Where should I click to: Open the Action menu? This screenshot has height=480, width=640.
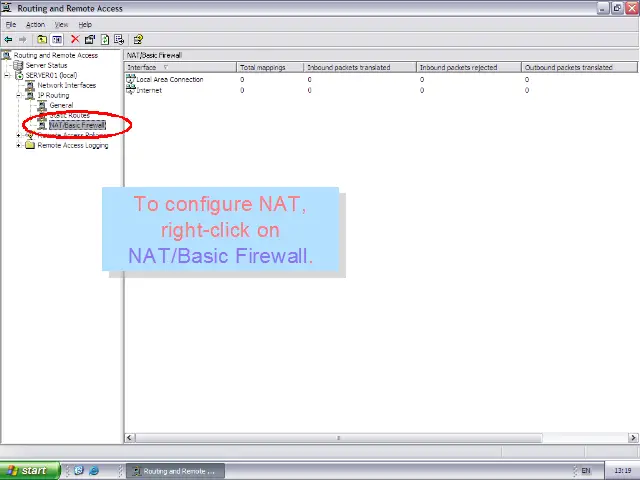click(35, 24)
